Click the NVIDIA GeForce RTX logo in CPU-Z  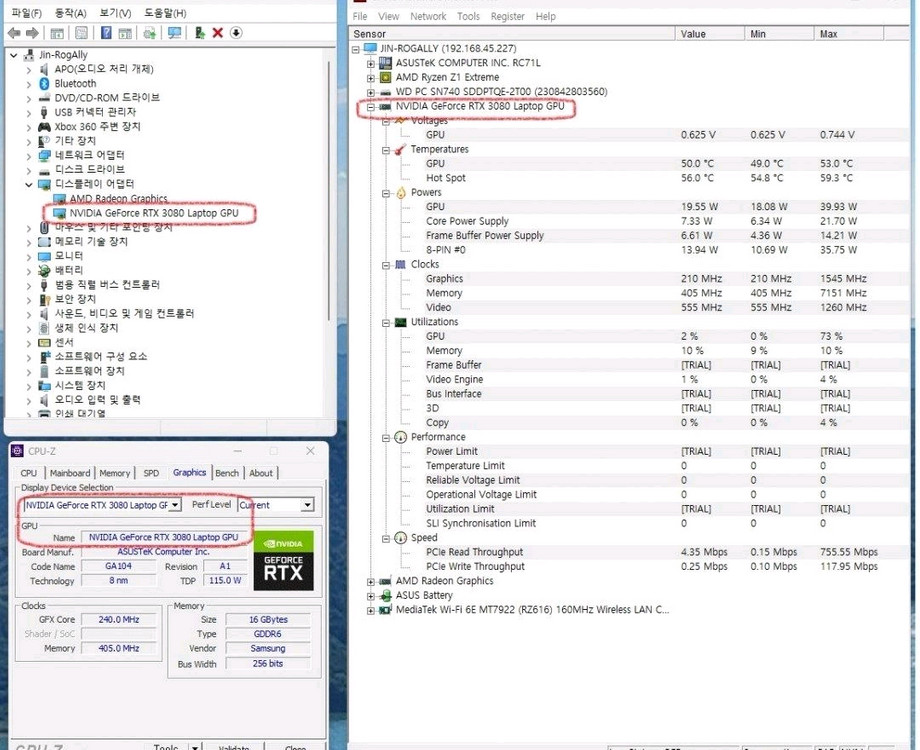pos(283,558)
